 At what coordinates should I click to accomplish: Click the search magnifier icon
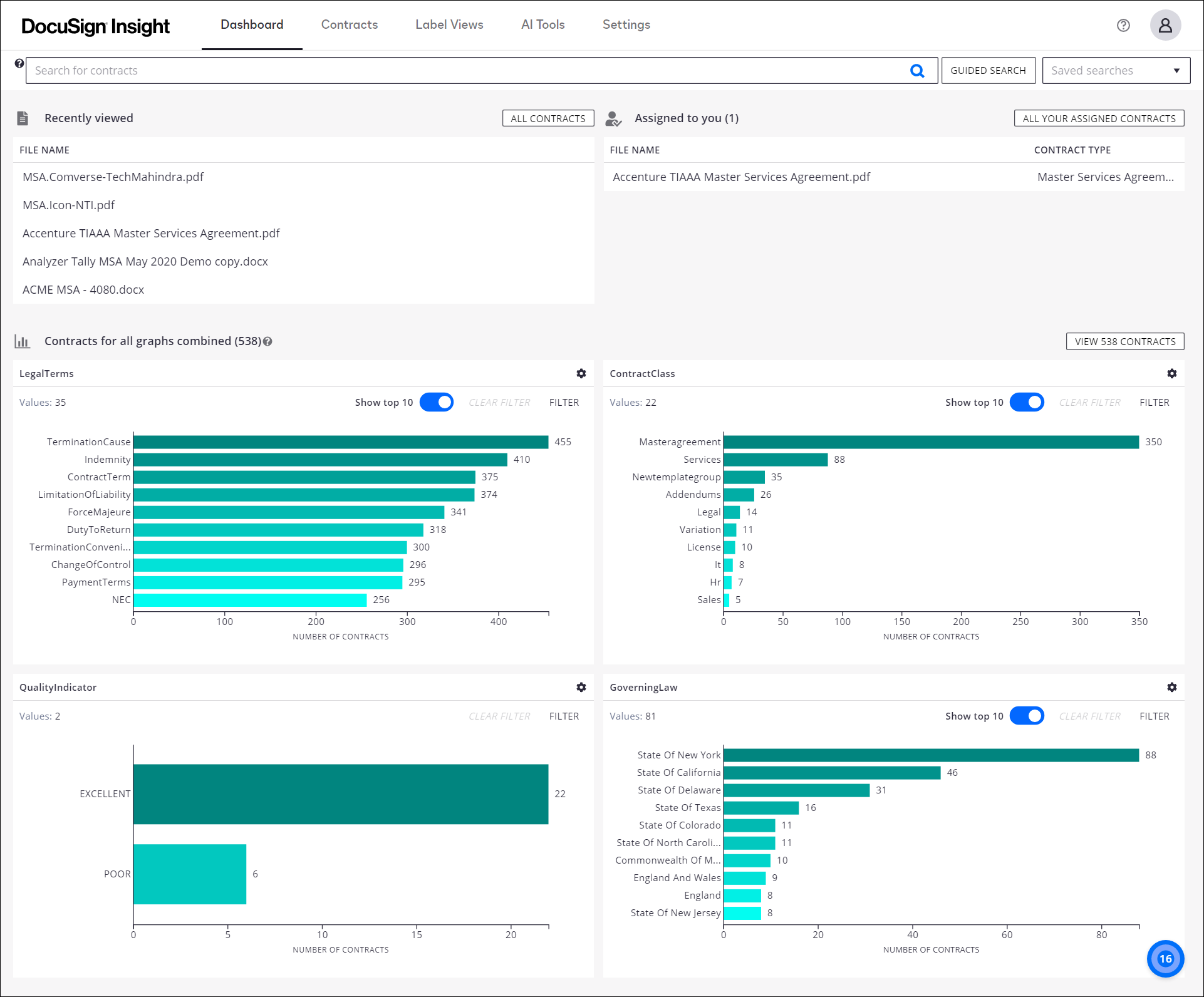pyautogui.click(x=917, y=70)
